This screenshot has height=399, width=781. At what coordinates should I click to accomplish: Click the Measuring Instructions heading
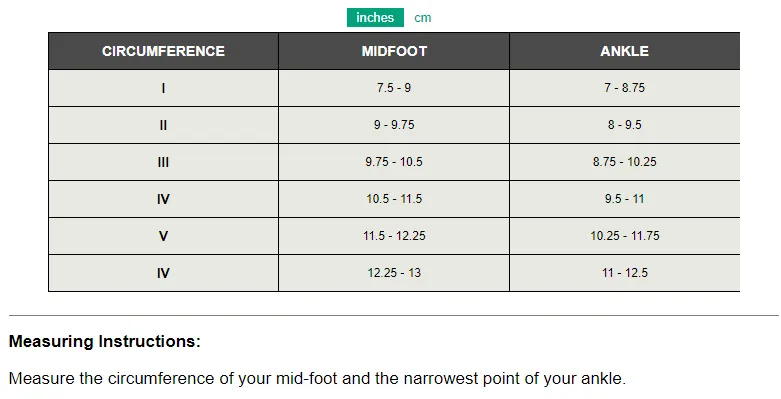click(105, 341)
